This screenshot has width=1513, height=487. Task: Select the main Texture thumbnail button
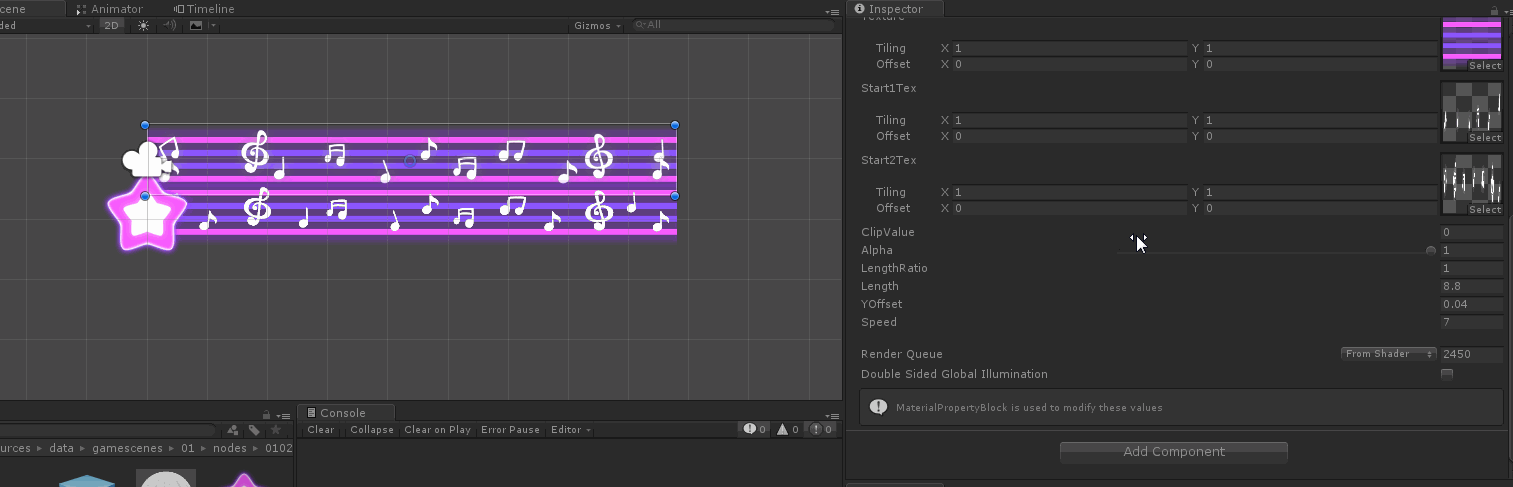pyautogui.click(x=1471, y=45)
